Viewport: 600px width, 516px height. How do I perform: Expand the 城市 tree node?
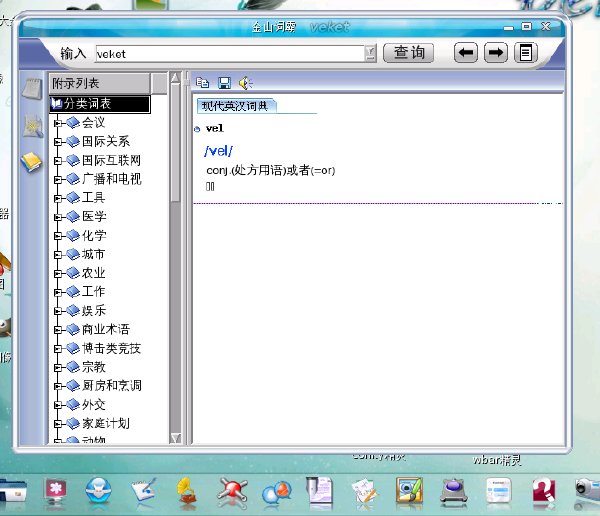[x=58, y=255]
